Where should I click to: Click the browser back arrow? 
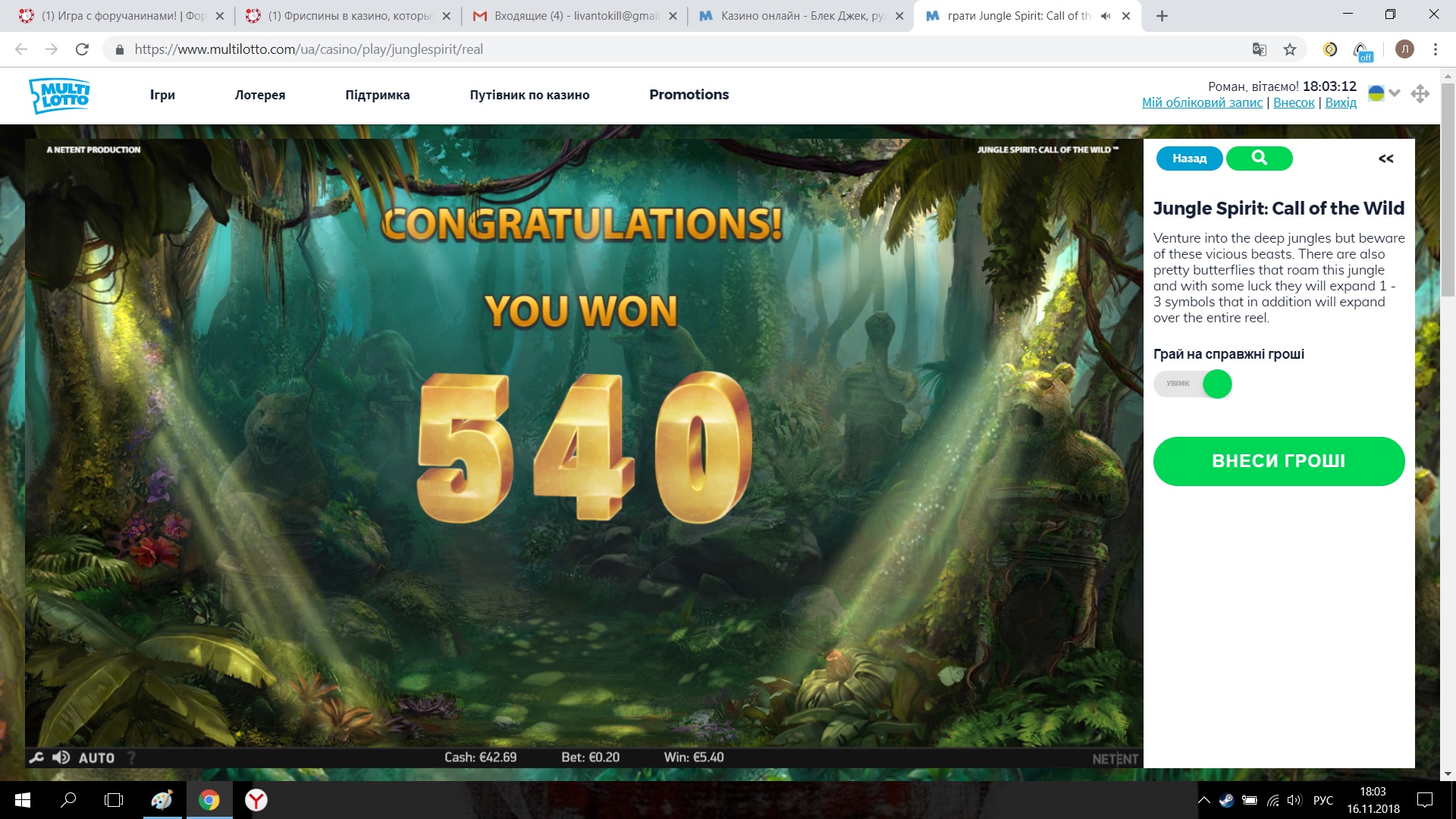point(21,49)
